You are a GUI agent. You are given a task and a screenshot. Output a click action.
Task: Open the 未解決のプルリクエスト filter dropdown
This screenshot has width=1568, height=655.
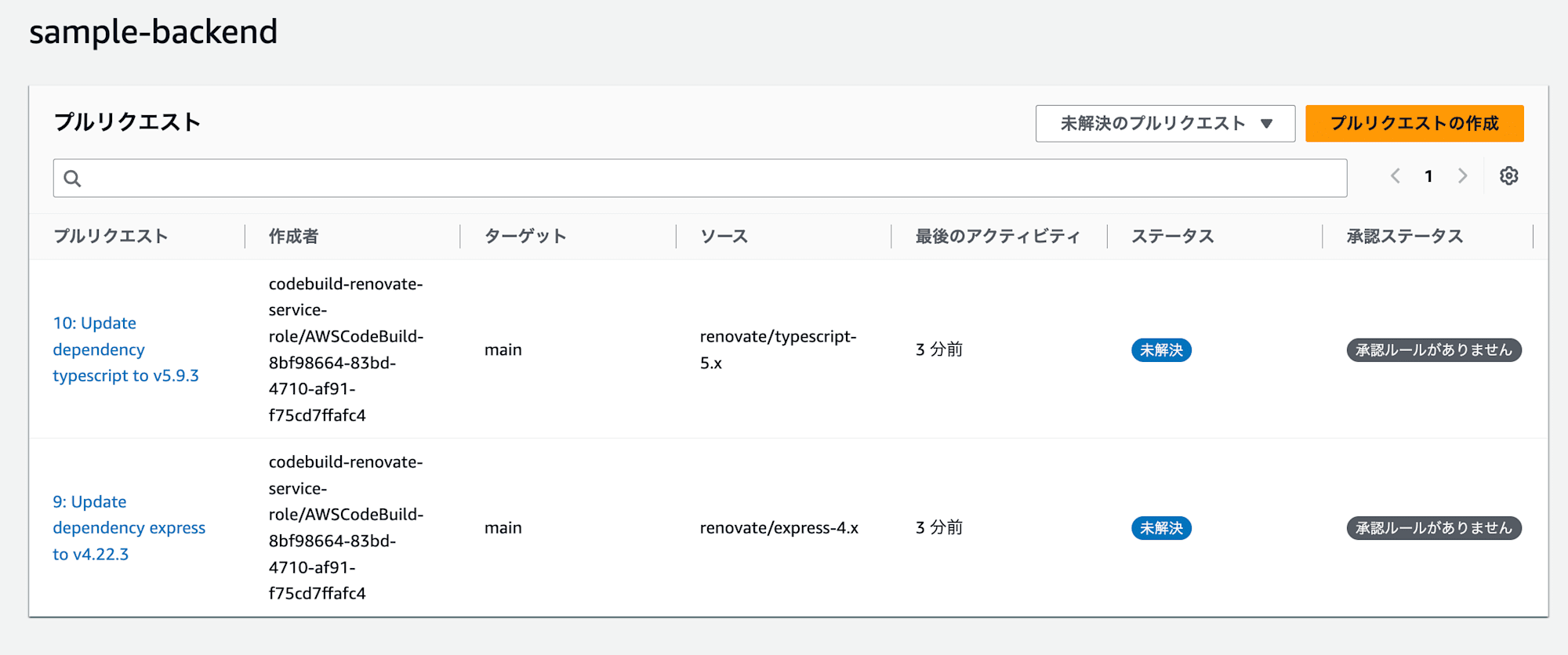click(x=1165, y=124)
